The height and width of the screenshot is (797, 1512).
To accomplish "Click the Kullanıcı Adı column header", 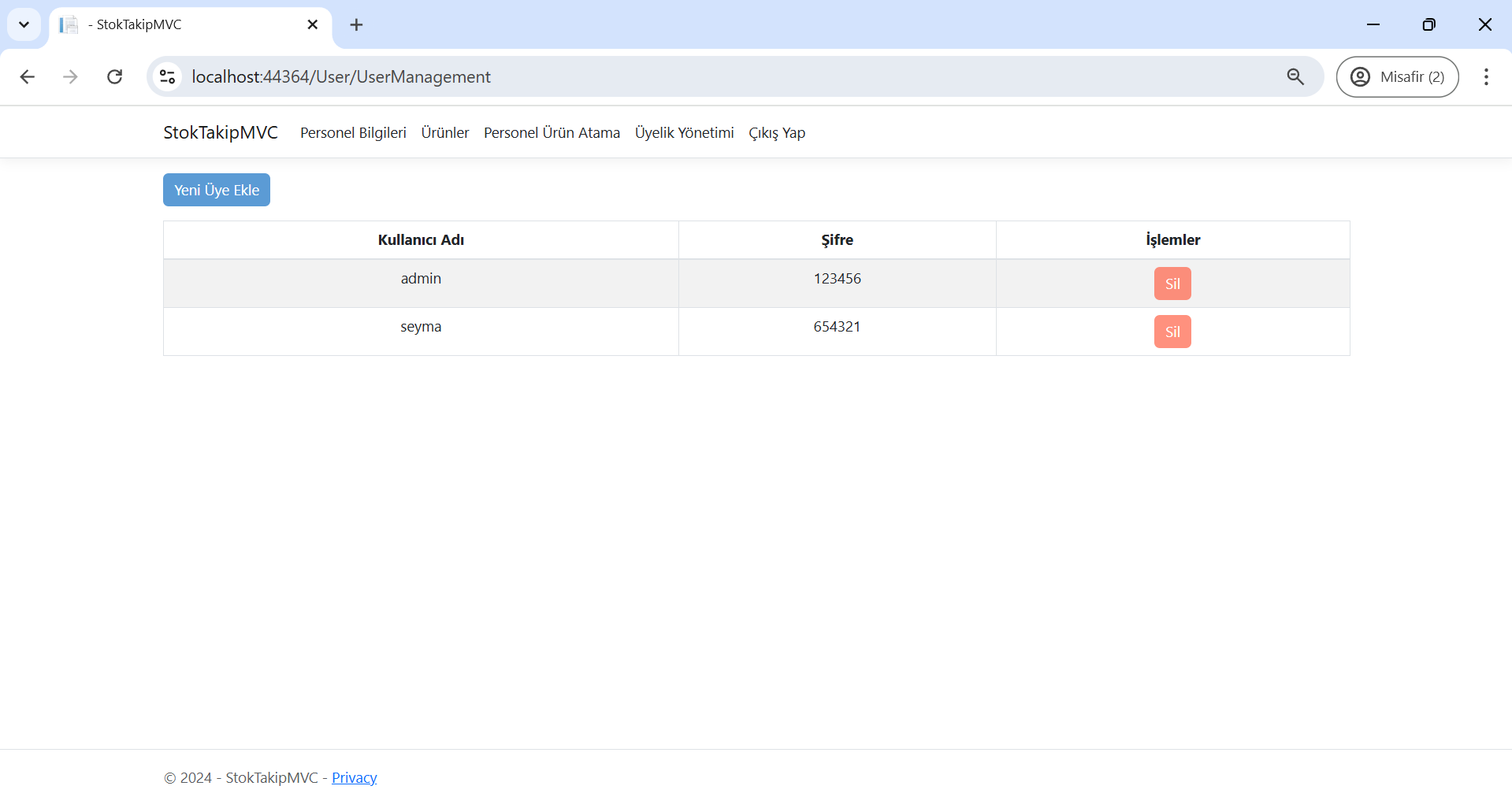I will pos(421,240).
